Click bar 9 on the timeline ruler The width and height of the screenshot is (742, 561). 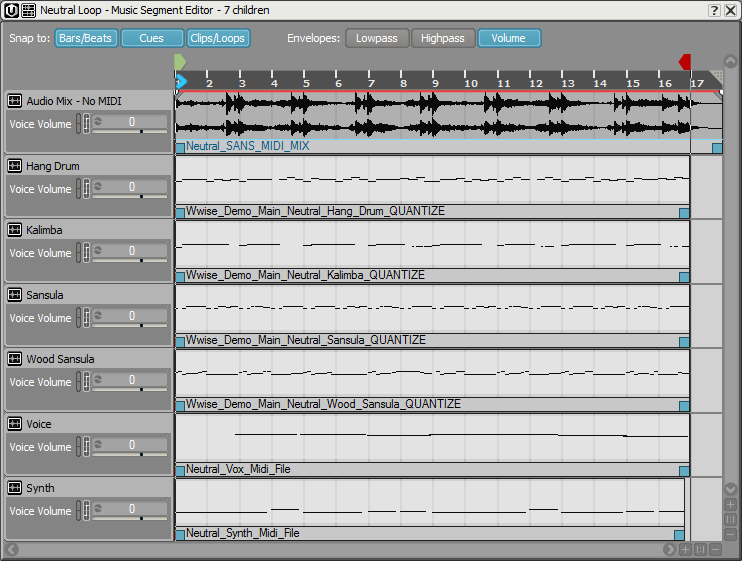pyautogui.click(x=435, y=83)
